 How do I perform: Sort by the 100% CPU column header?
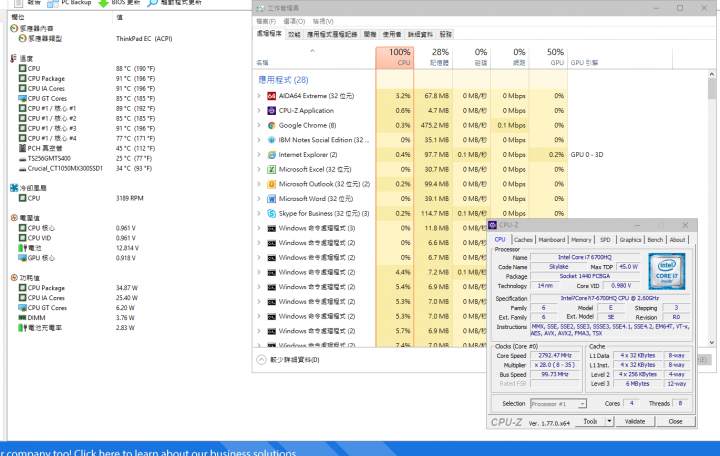click(395, 58)
